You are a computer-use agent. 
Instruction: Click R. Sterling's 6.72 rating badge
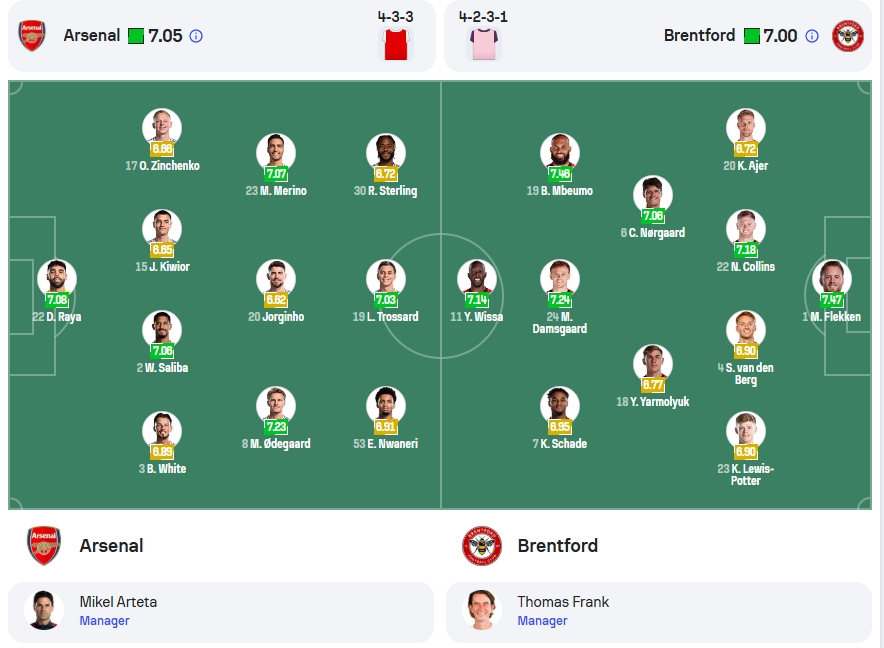tap(386, 174)
